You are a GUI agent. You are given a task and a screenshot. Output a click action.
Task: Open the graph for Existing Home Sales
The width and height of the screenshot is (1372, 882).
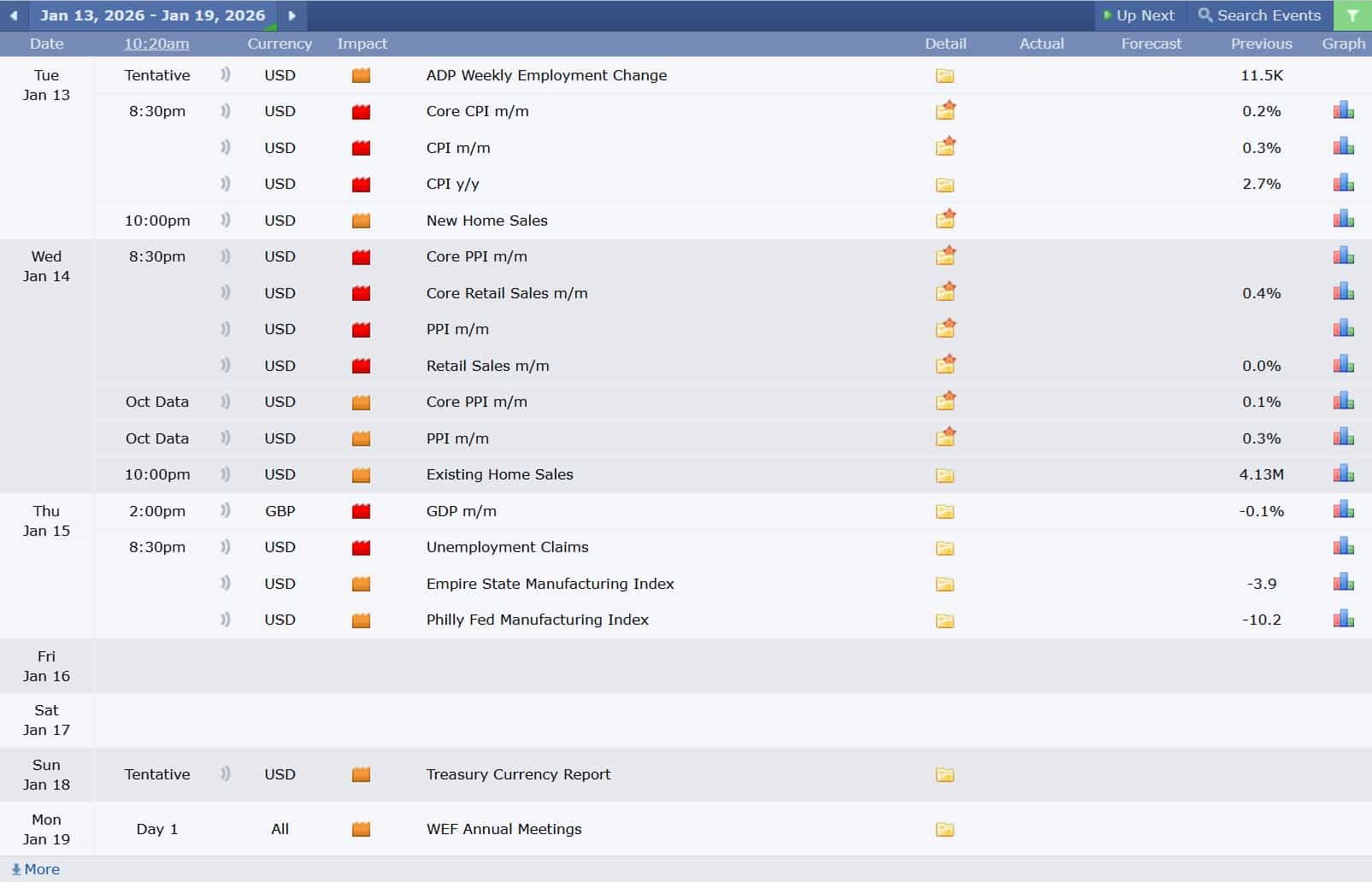tap(1342, 474)
